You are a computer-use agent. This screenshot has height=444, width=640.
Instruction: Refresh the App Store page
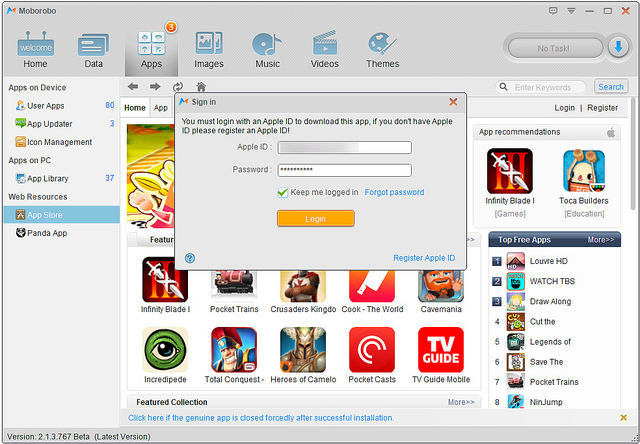pos(178,87)
